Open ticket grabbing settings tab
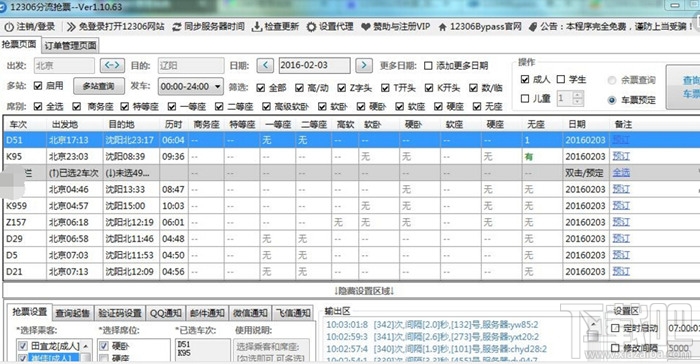Screen dimensions: 700x364 point(29,312)
